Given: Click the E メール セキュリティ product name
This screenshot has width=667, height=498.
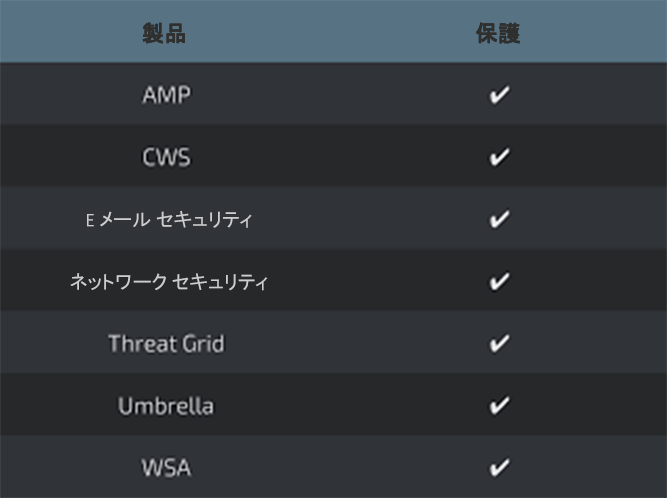Looking at the screenshot, I should (168, 220).
